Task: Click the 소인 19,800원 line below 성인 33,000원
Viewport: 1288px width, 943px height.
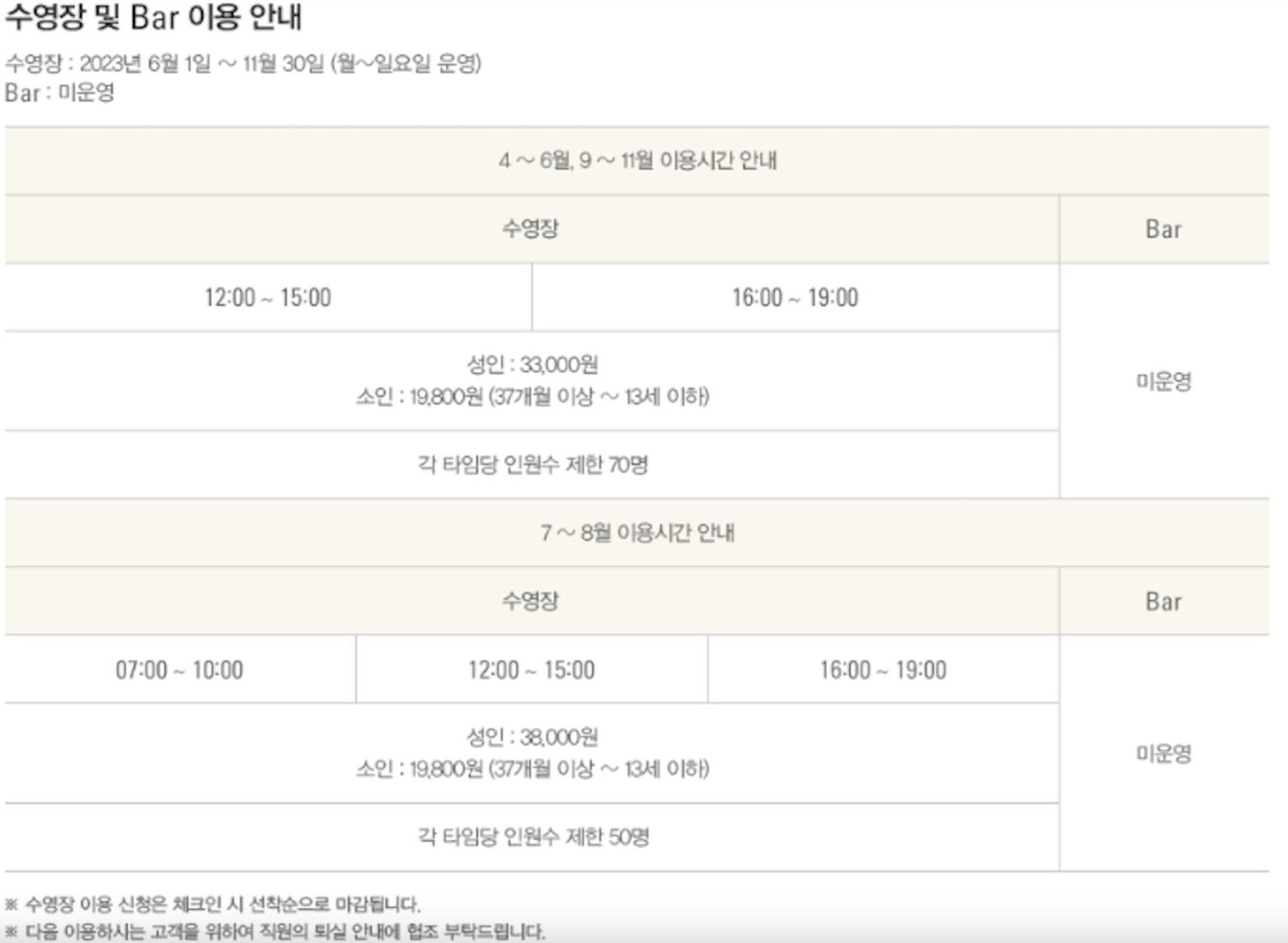Action: click(532, 397)
